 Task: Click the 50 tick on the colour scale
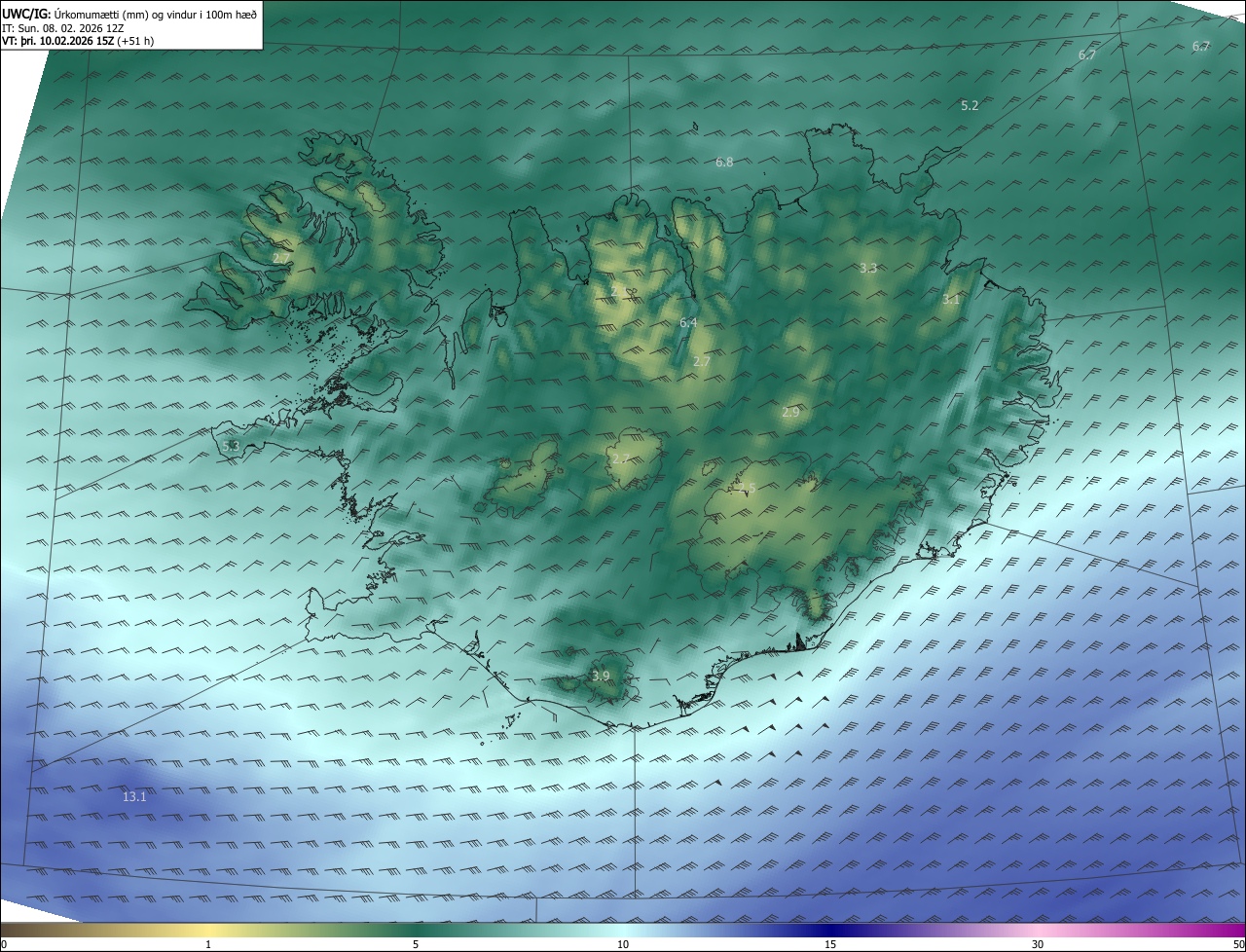[1239, 944]
